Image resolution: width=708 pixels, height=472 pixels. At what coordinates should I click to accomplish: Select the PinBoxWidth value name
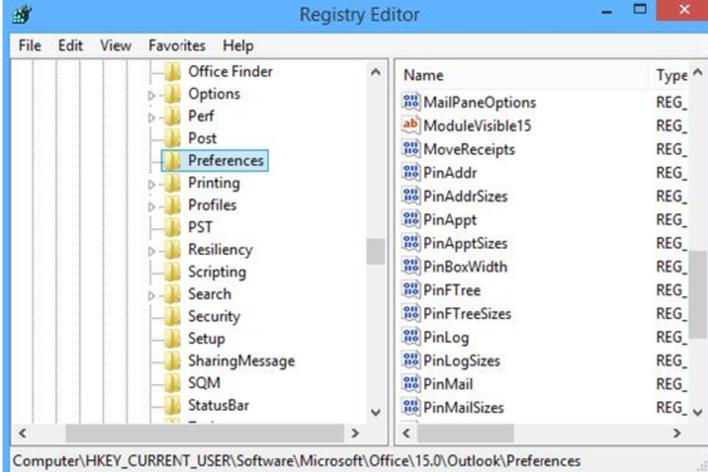point(465,266)
